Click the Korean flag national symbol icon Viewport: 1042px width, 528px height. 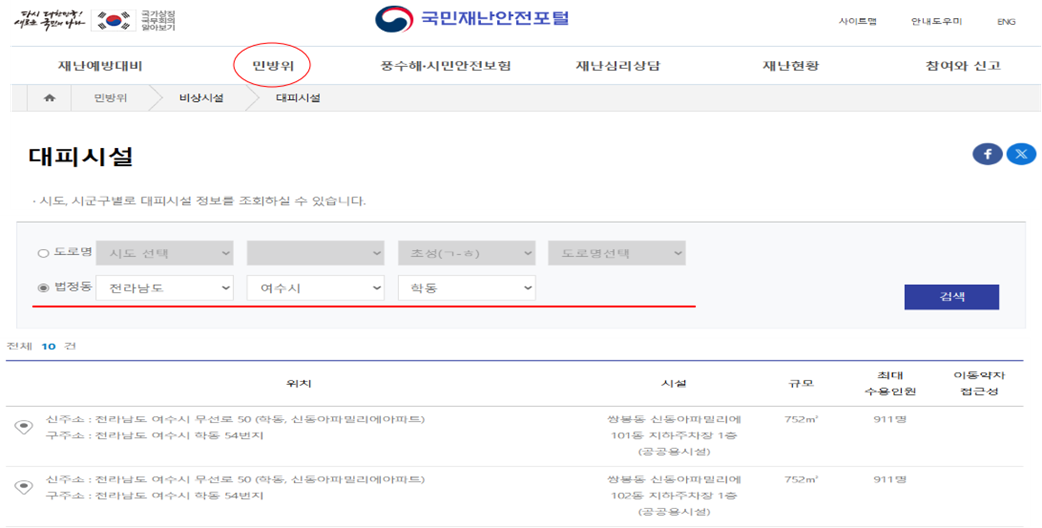[x=113, y=21]
